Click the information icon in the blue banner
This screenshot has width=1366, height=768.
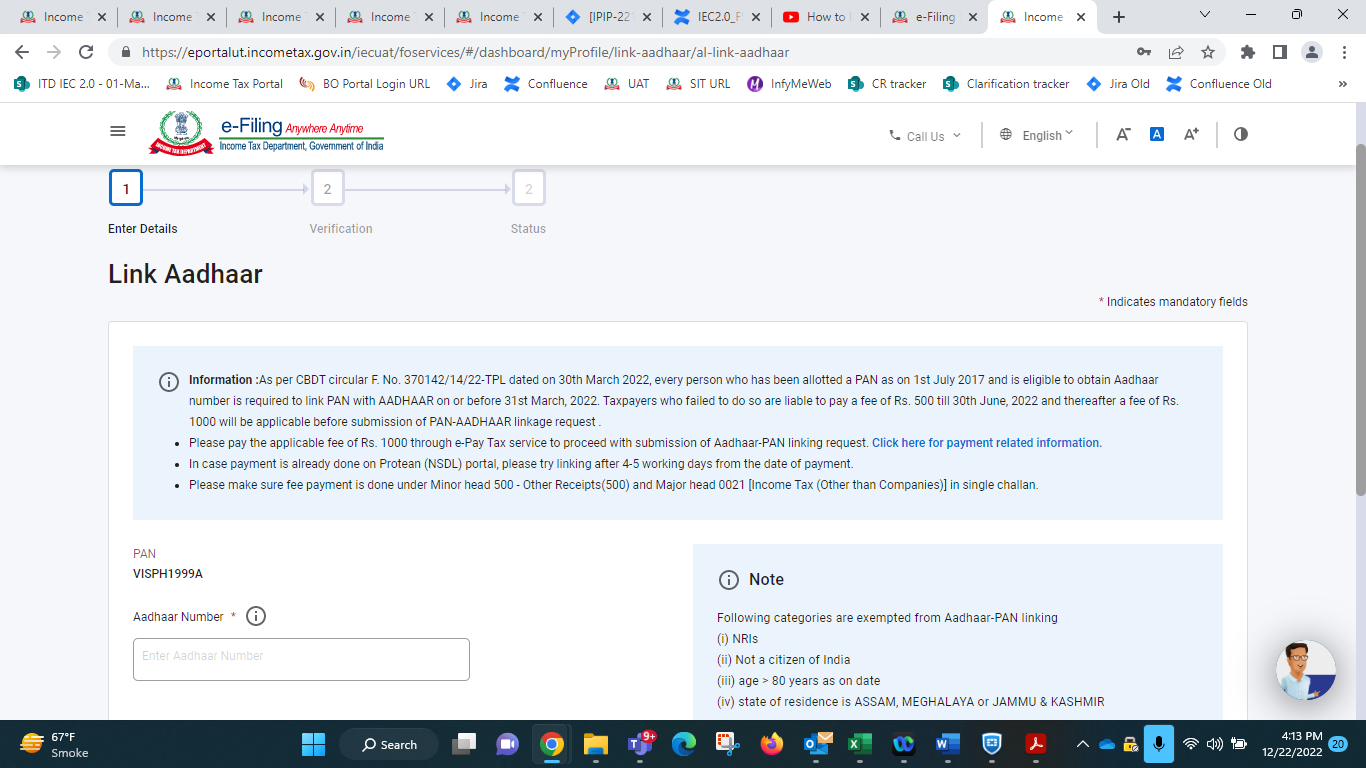coord(166,381)
